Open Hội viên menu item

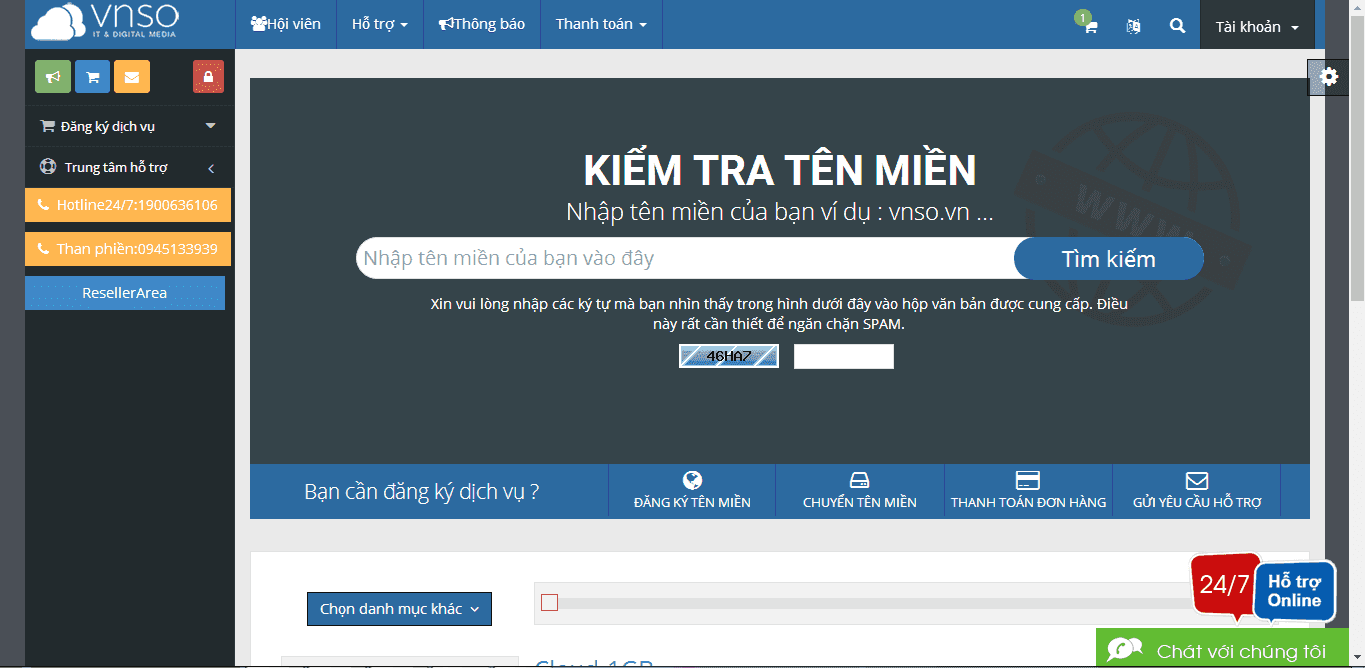[x=286, y=24]
